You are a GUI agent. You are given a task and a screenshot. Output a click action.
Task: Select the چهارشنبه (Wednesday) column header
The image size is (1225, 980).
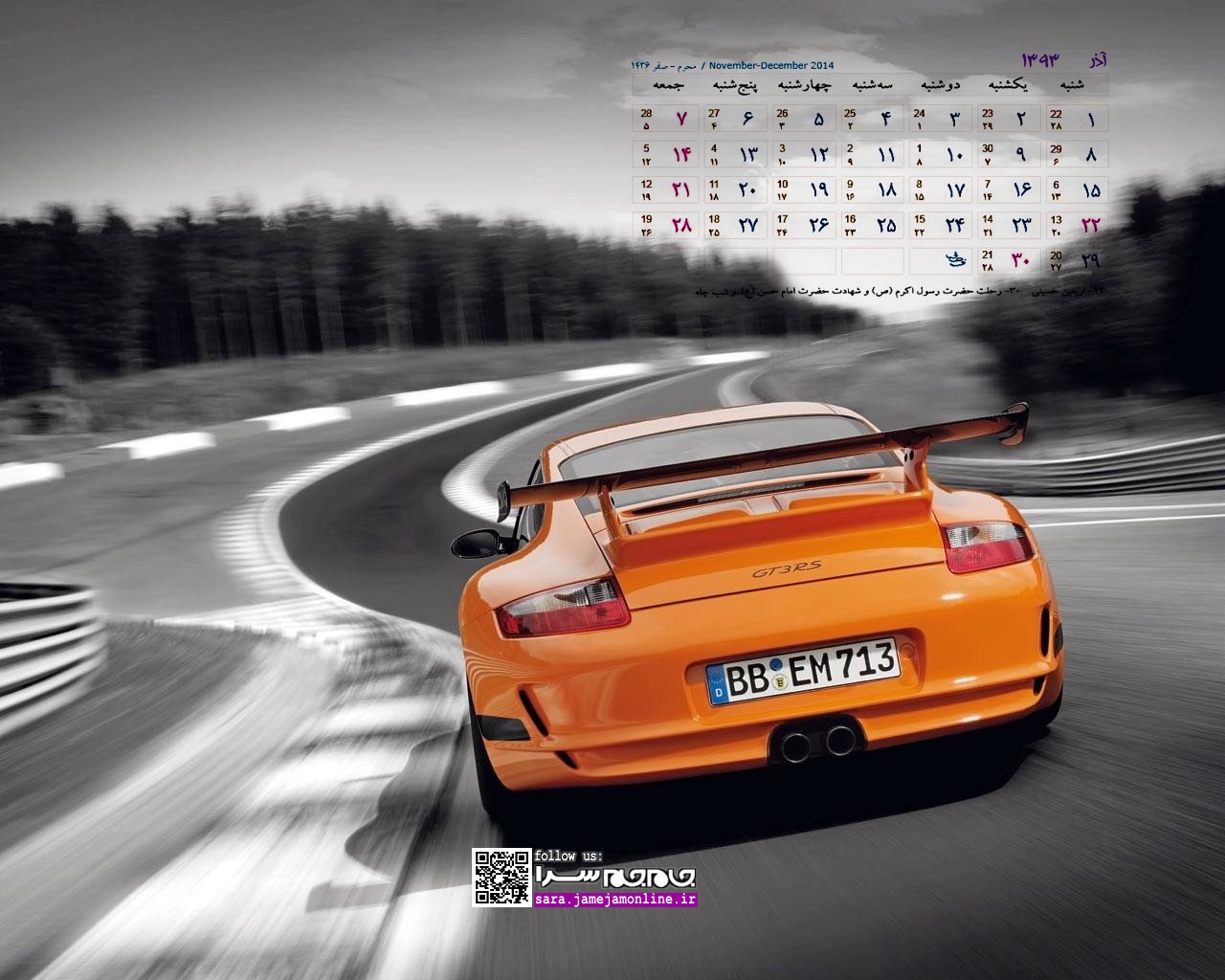click(x=802, y=85)
